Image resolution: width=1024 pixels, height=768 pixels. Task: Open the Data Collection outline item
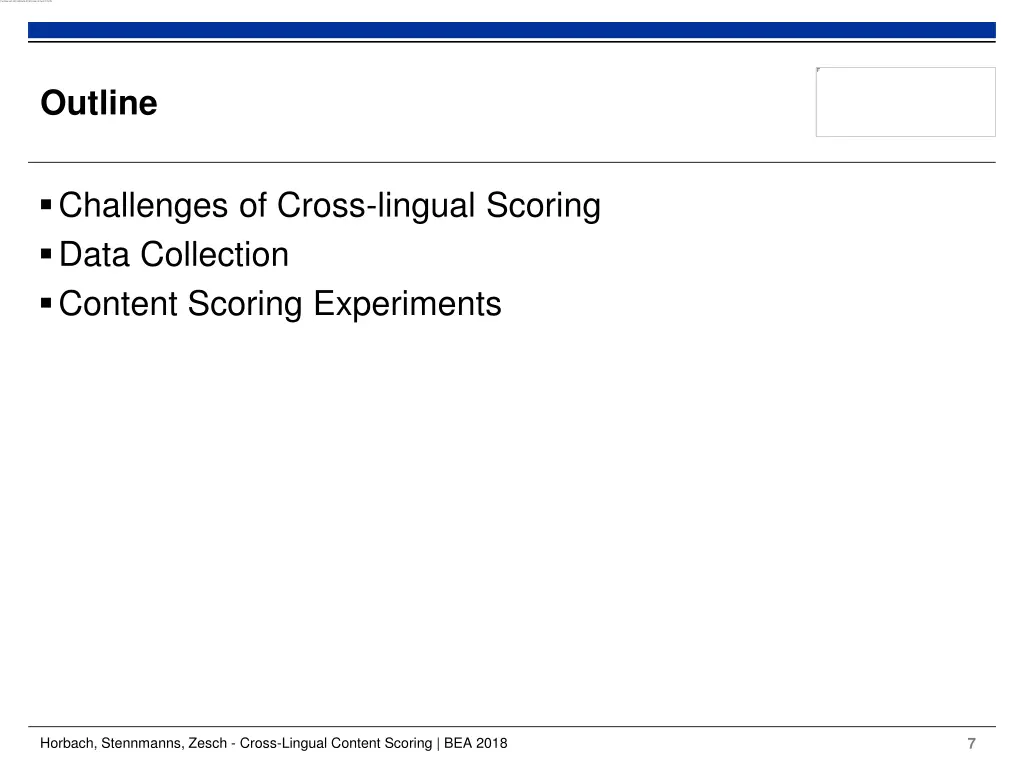click(174, 255)
